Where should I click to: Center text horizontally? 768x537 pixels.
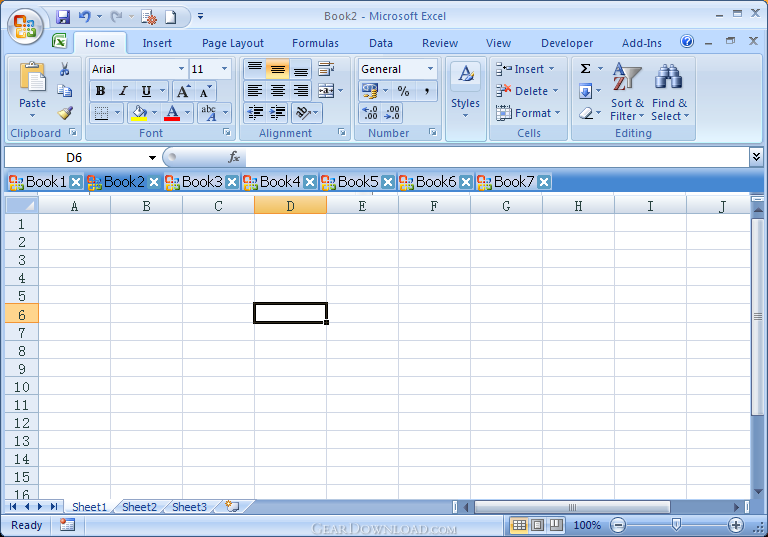tap(278, 91)
